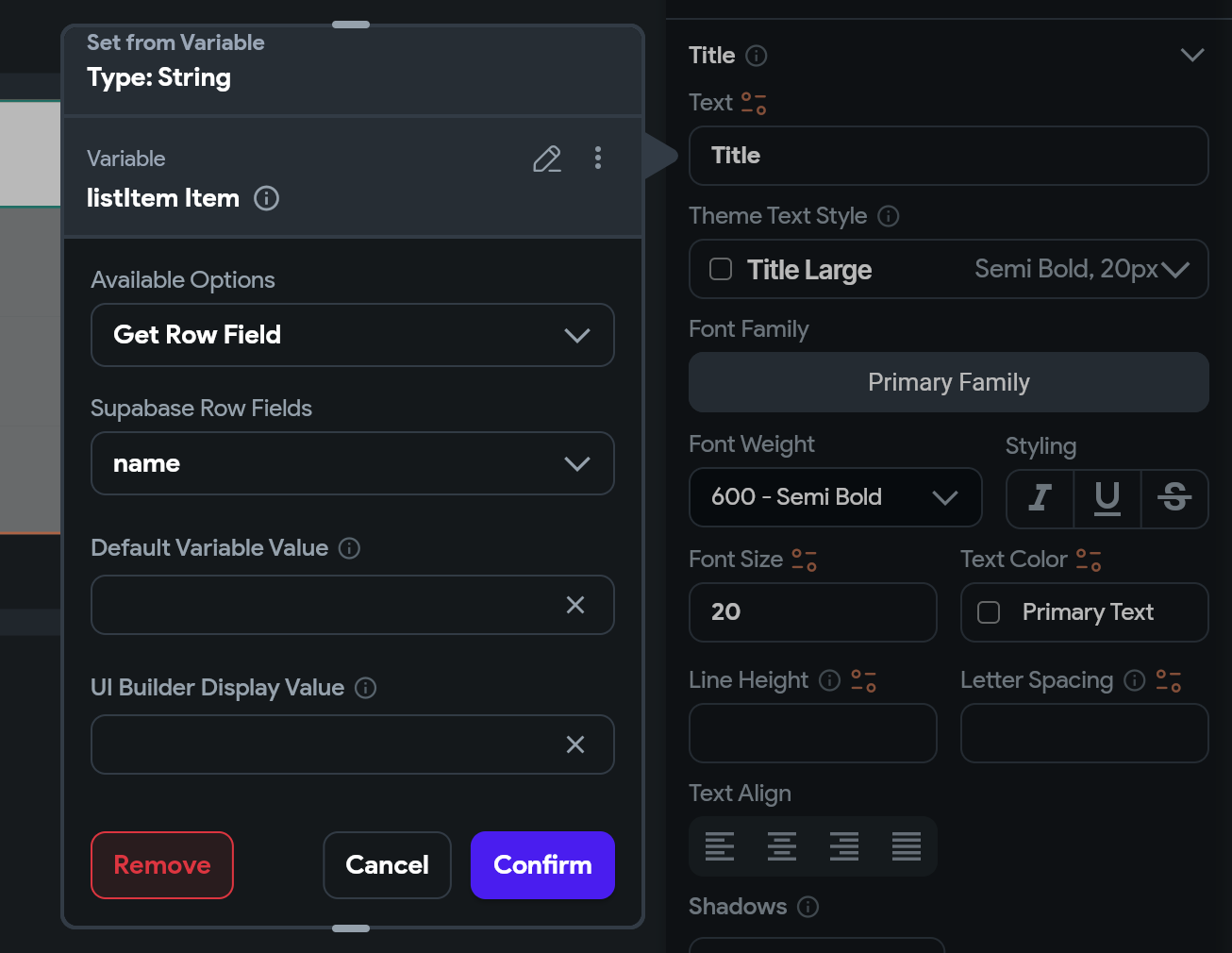Screen dimensions: 1232x953
Task: Toggle italic text styling
Action: tap(1041, 497)
